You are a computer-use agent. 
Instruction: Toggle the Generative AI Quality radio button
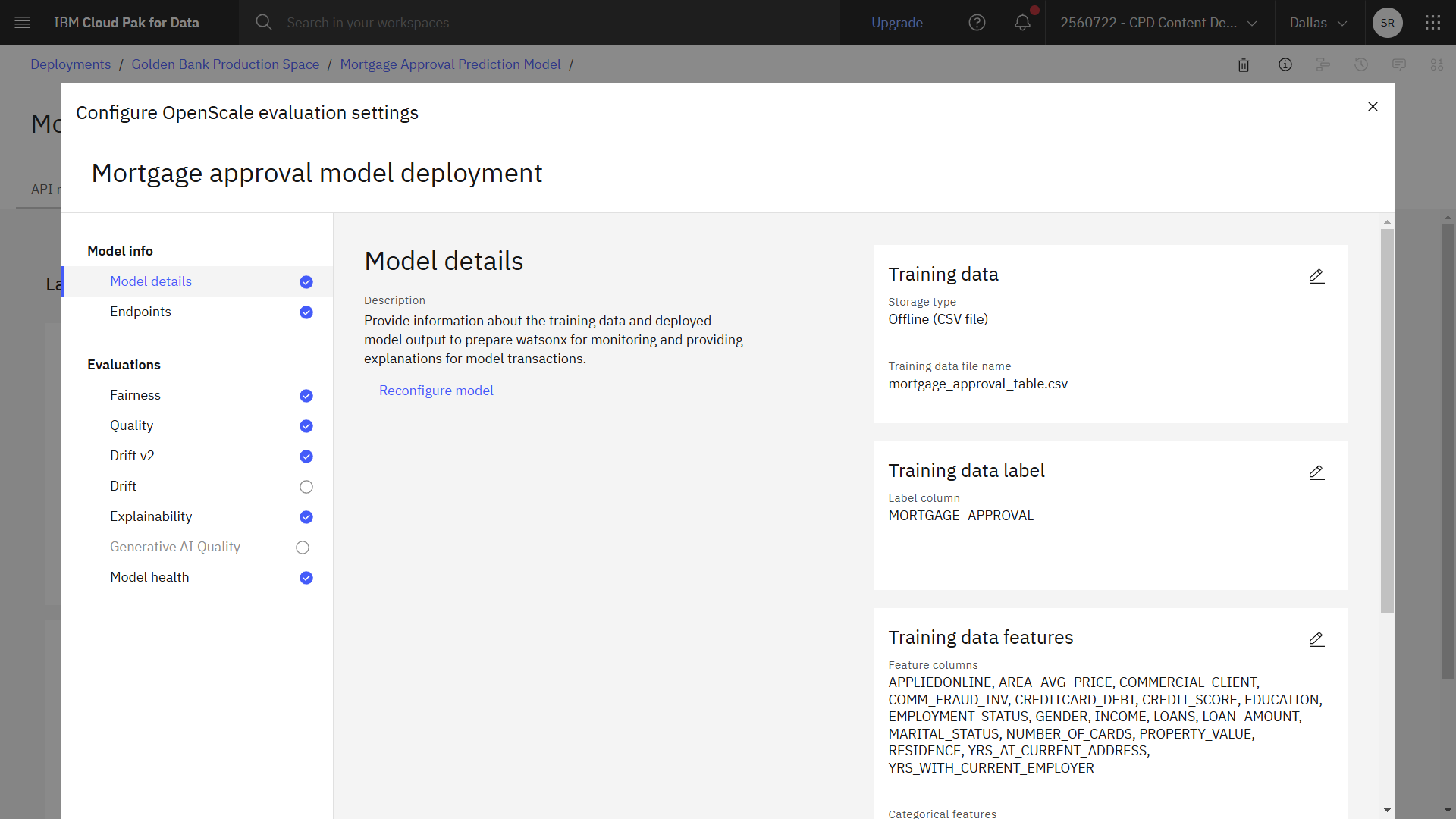tap(306, 547)
